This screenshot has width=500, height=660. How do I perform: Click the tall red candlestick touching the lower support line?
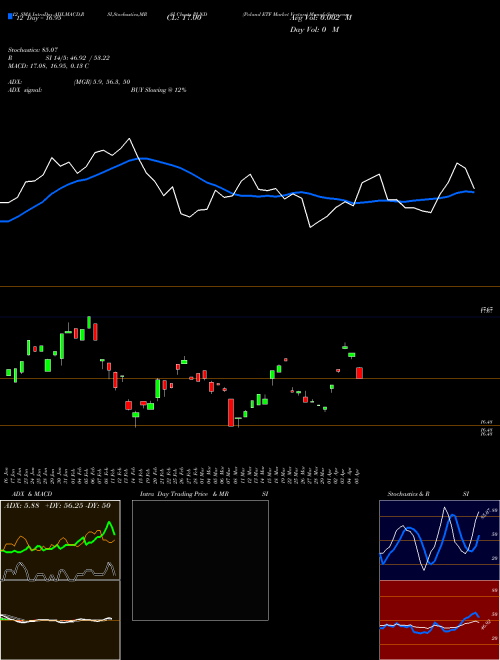(x=231, y=412)
